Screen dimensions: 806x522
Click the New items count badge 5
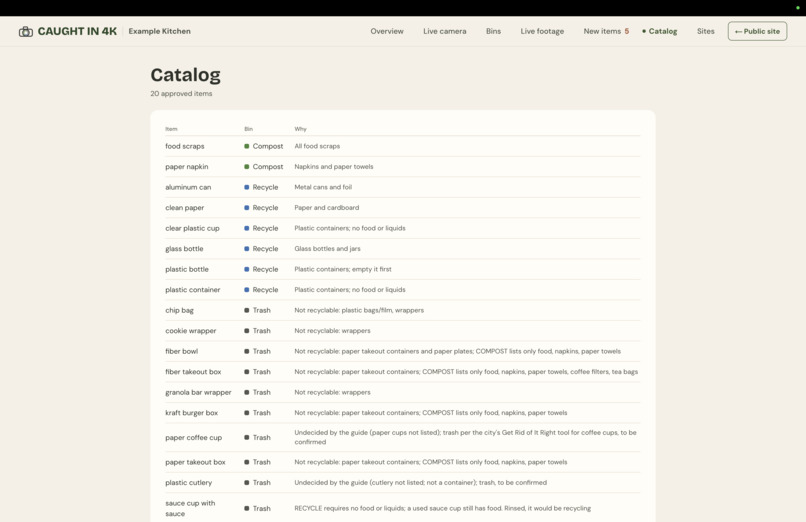pos(627,31)
